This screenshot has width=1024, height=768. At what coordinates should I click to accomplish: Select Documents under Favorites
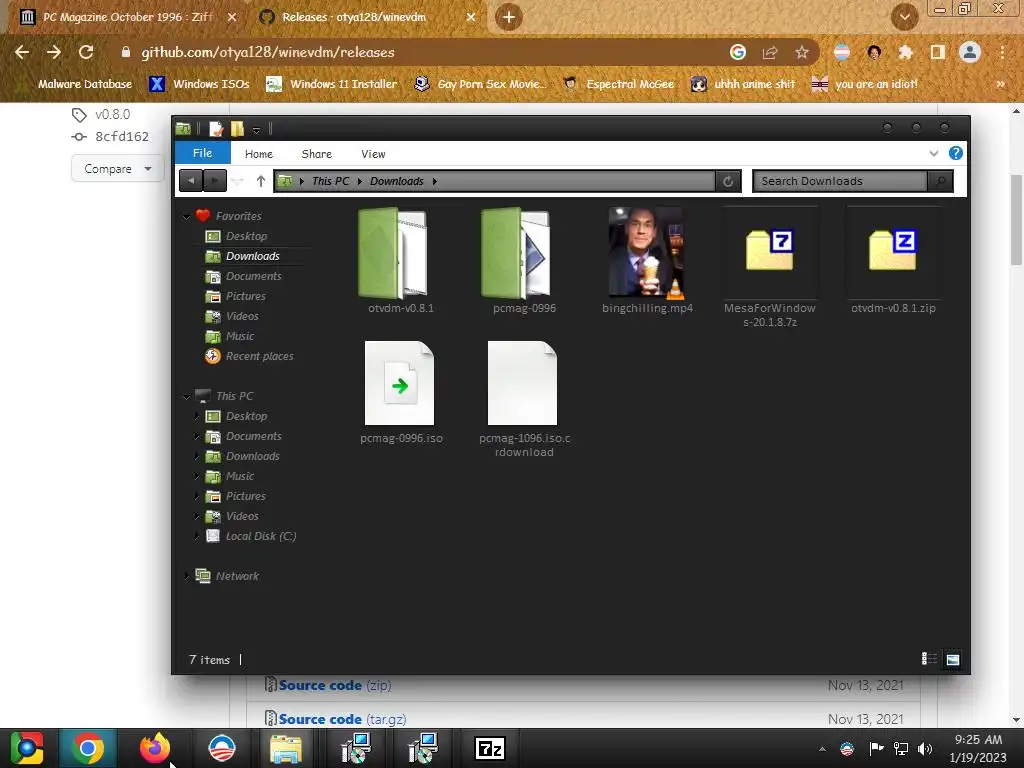[x=253, y=276]
